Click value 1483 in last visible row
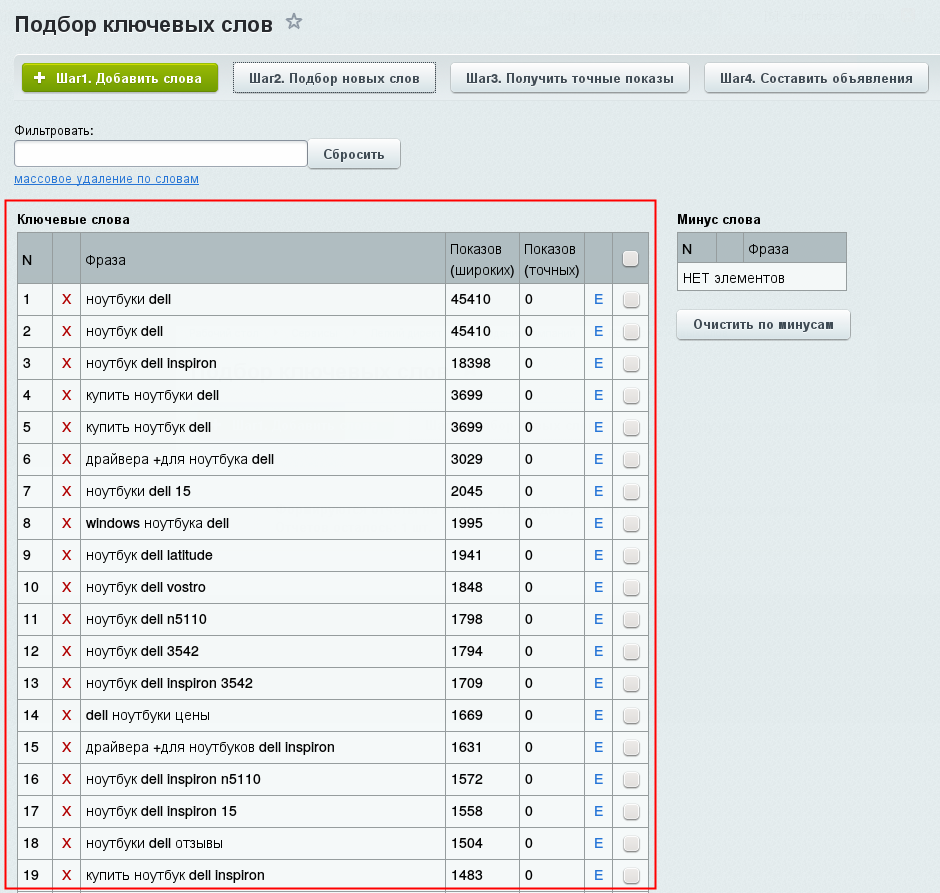The image size is (940, 893). coord(466,875)
